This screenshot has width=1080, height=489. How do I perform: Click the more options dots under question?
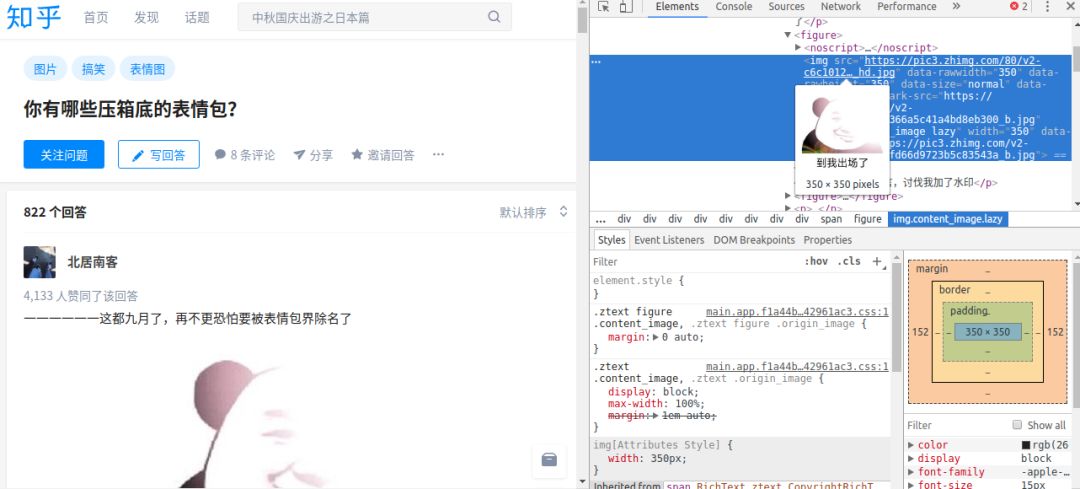click(438, 155)
